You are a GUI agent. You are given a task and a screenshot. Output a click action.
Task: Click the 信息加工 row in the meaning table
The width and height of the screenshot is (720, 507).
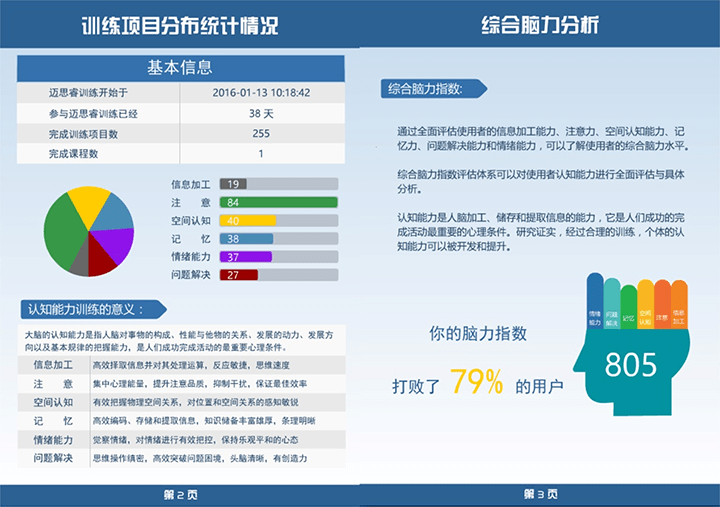pos(181,365)
